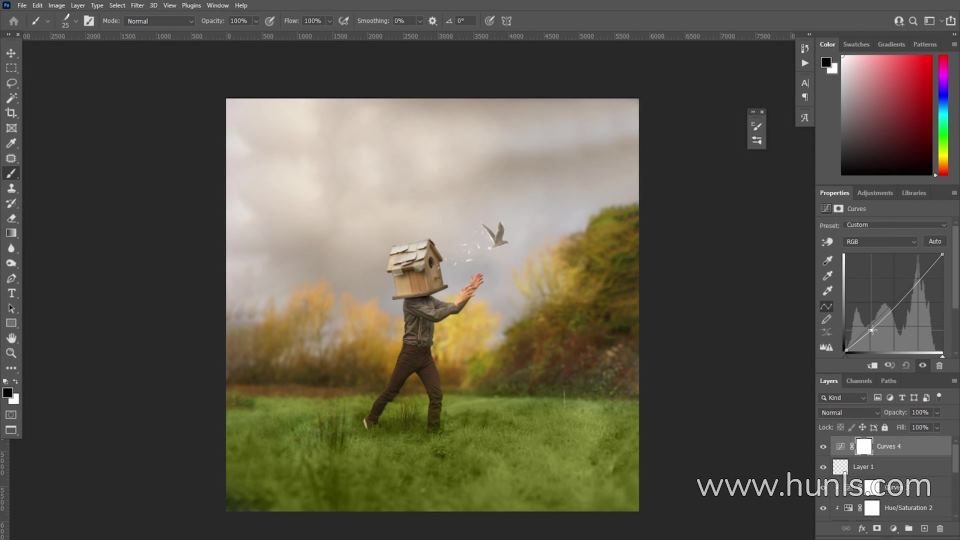Select the Horizontal Type tool
Image resolution: width=960 pixels, height=540 pixels.
12,293
